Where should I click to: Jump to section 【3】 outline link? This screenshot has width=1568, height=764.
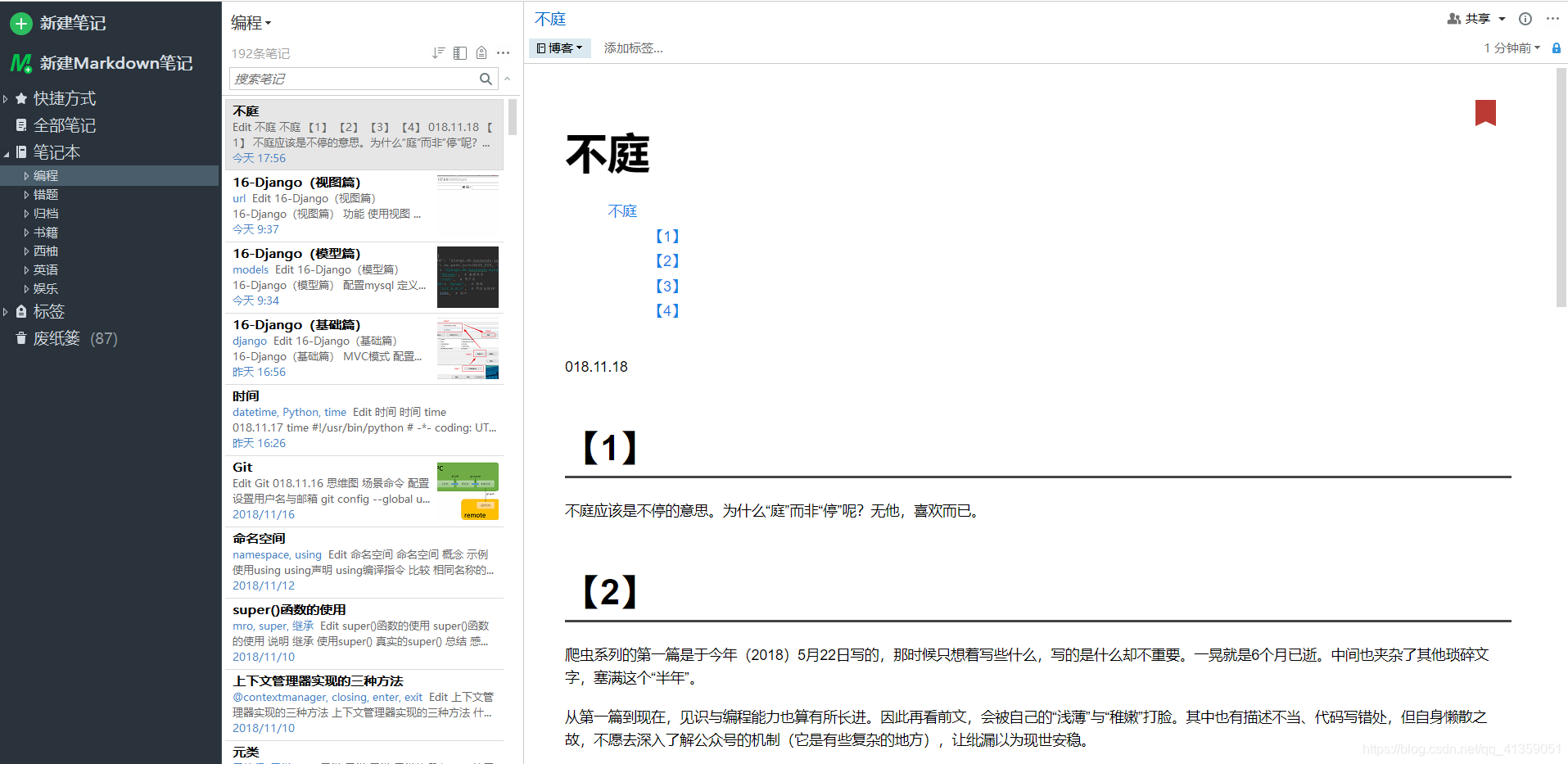(667, 286)
